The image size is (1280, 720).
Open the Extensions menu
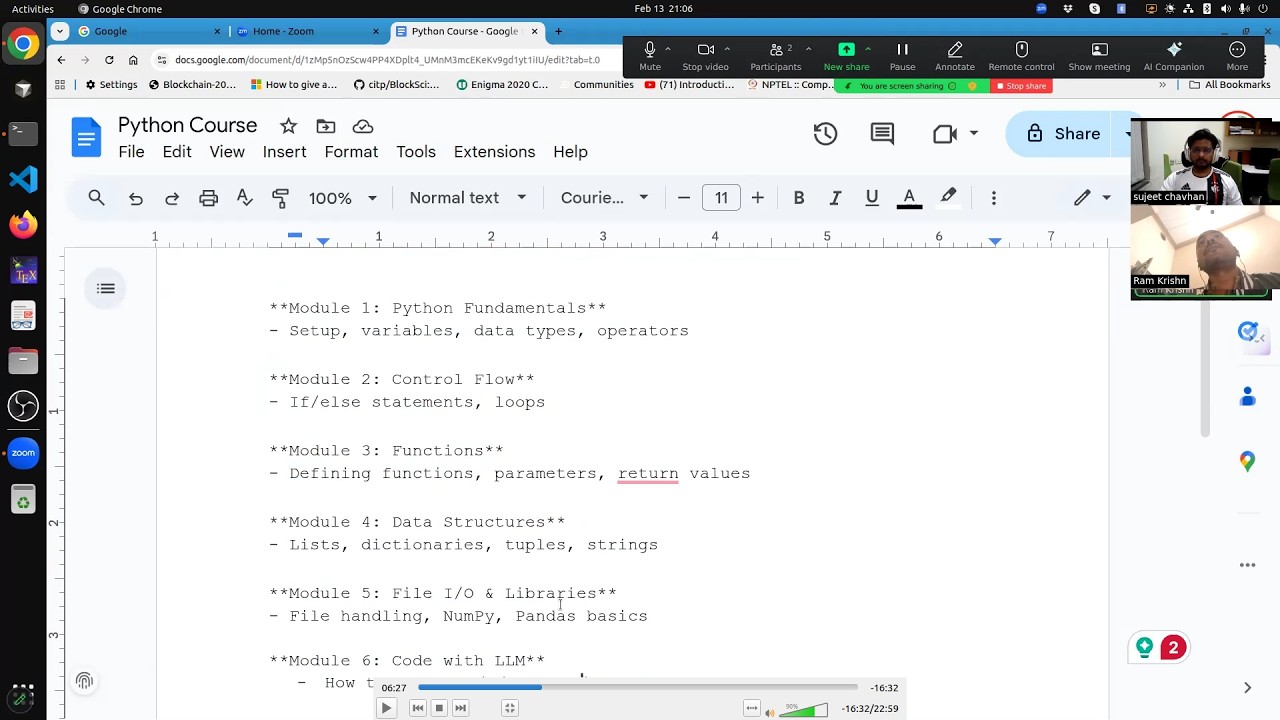point(494,152)
